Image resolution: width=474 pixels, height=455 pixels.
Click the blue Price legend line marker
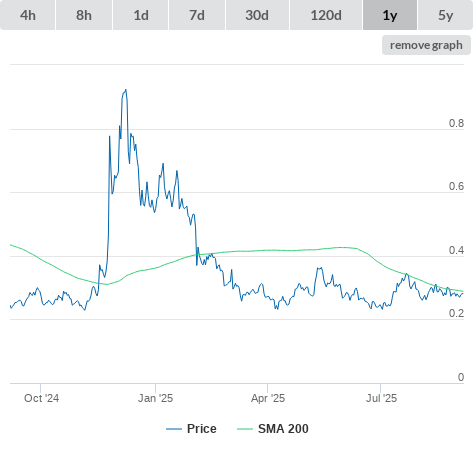coord(174,429)
